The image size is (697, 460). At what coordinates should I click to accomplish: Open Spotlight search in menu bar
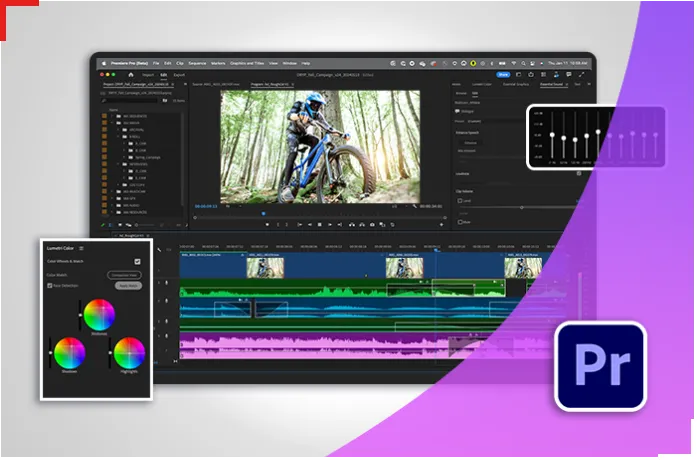tap(523, 64)
